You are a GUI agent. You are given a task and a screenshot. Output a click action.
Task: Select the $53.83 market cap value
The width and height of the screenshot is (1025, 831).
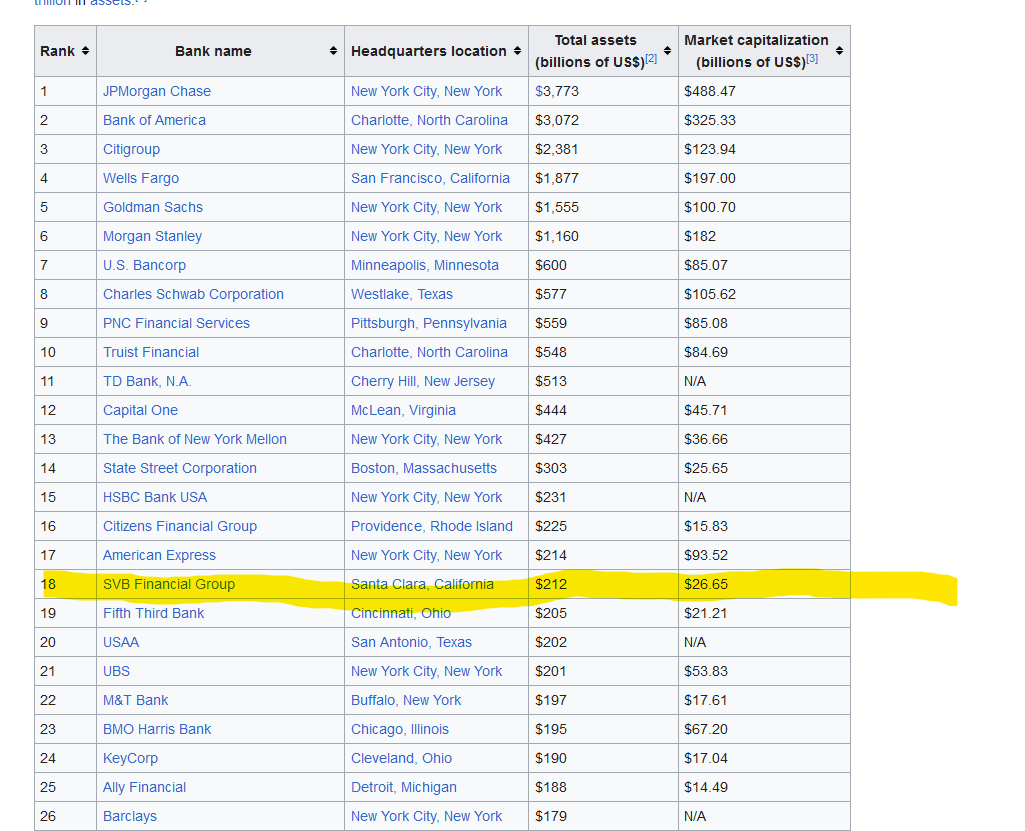point(706,671)
